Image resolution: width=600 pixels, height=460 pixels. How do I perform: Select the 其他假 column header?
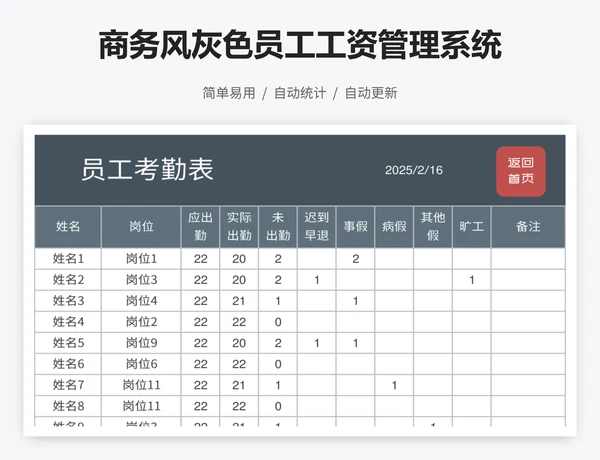[x=433, y=227]
